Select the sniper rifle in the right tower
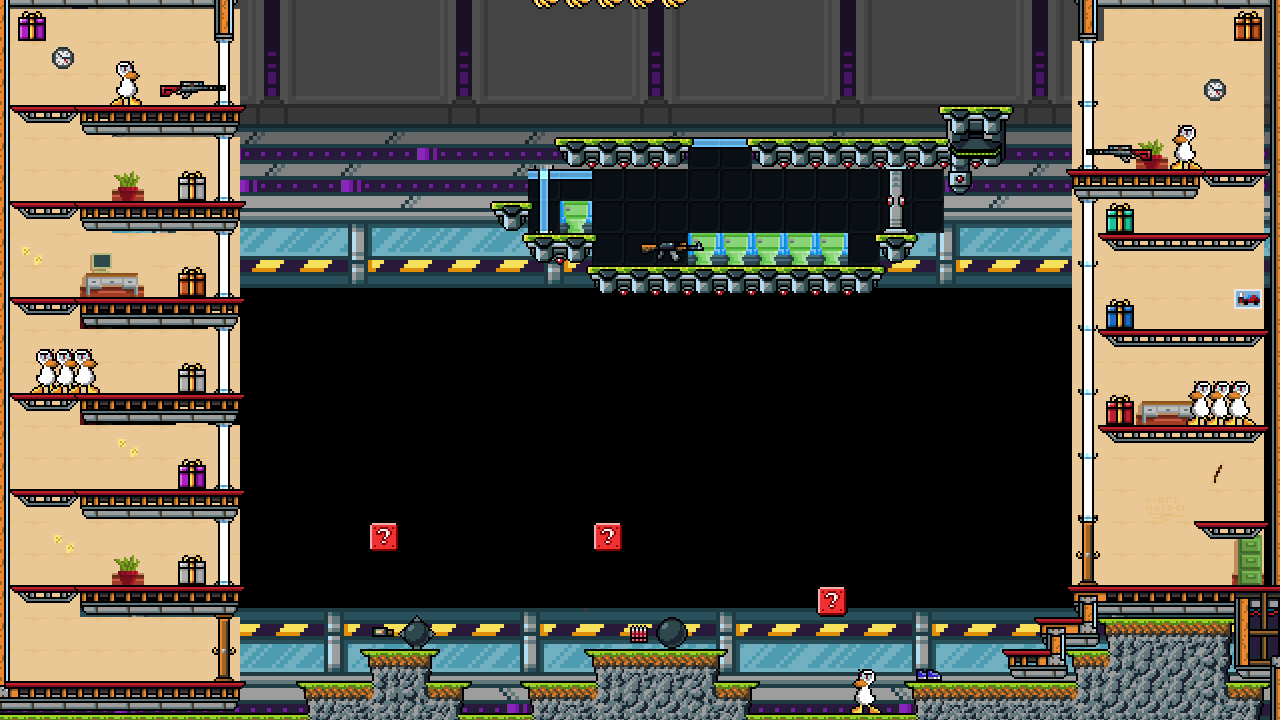1280x720 pixels. pyautogui.click(x=1118, y=153)
